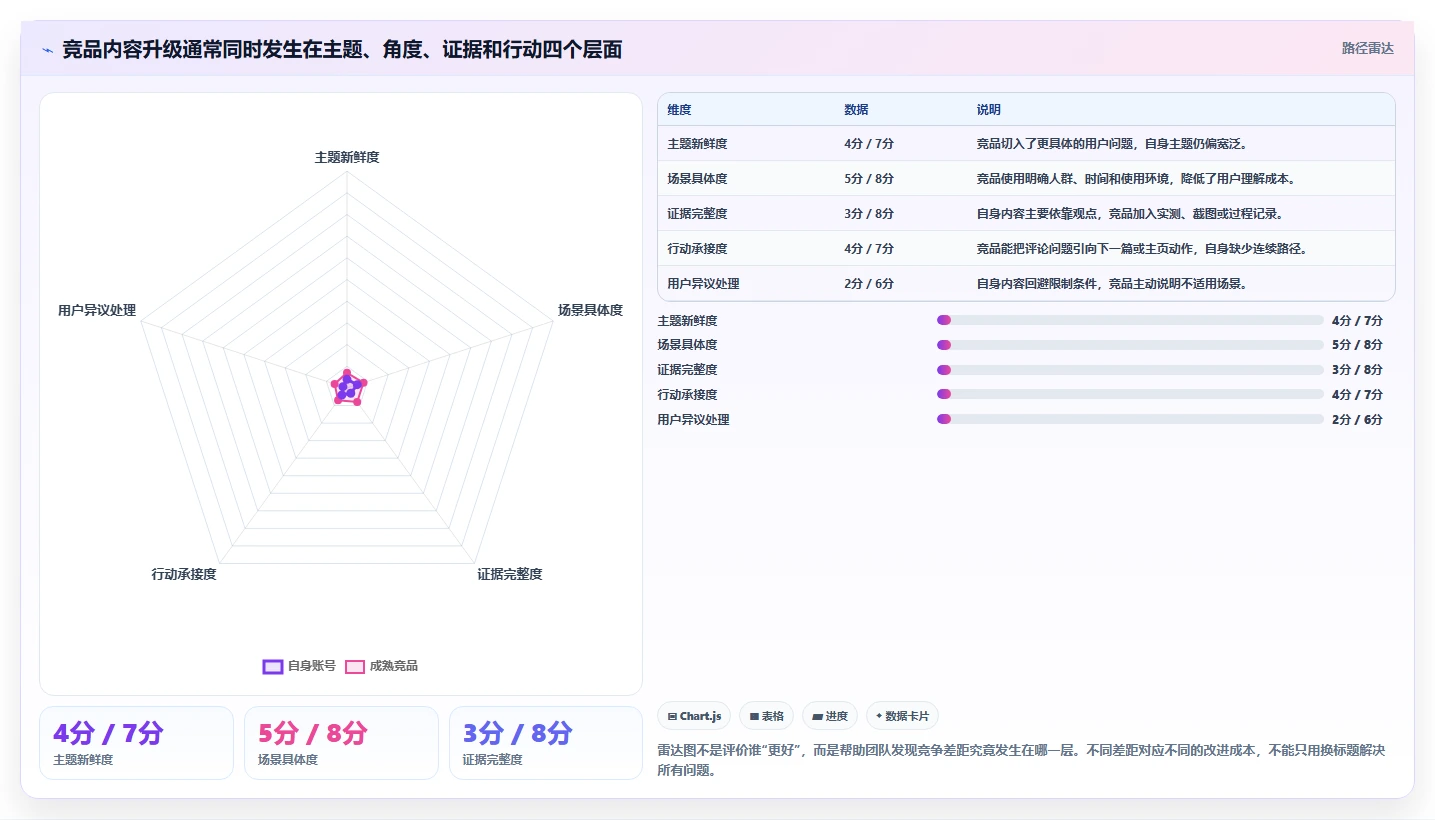The height and width of the screenshot is (820, 1435).
Task: Click the 2分 / 6分 table cell
Action: [x=869, y=284]
